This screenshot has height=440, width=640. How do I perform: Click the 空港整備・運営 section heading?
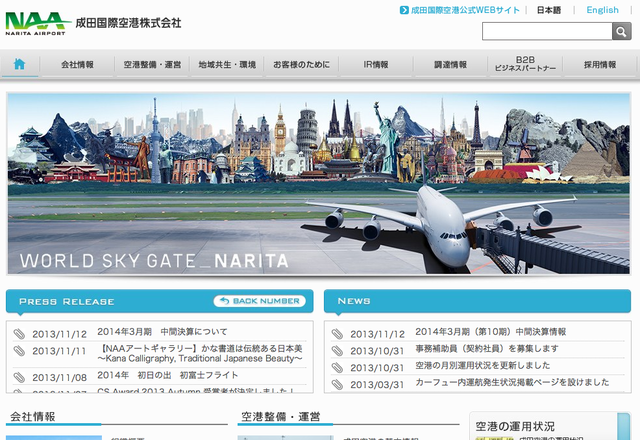[x=280, y=417]
